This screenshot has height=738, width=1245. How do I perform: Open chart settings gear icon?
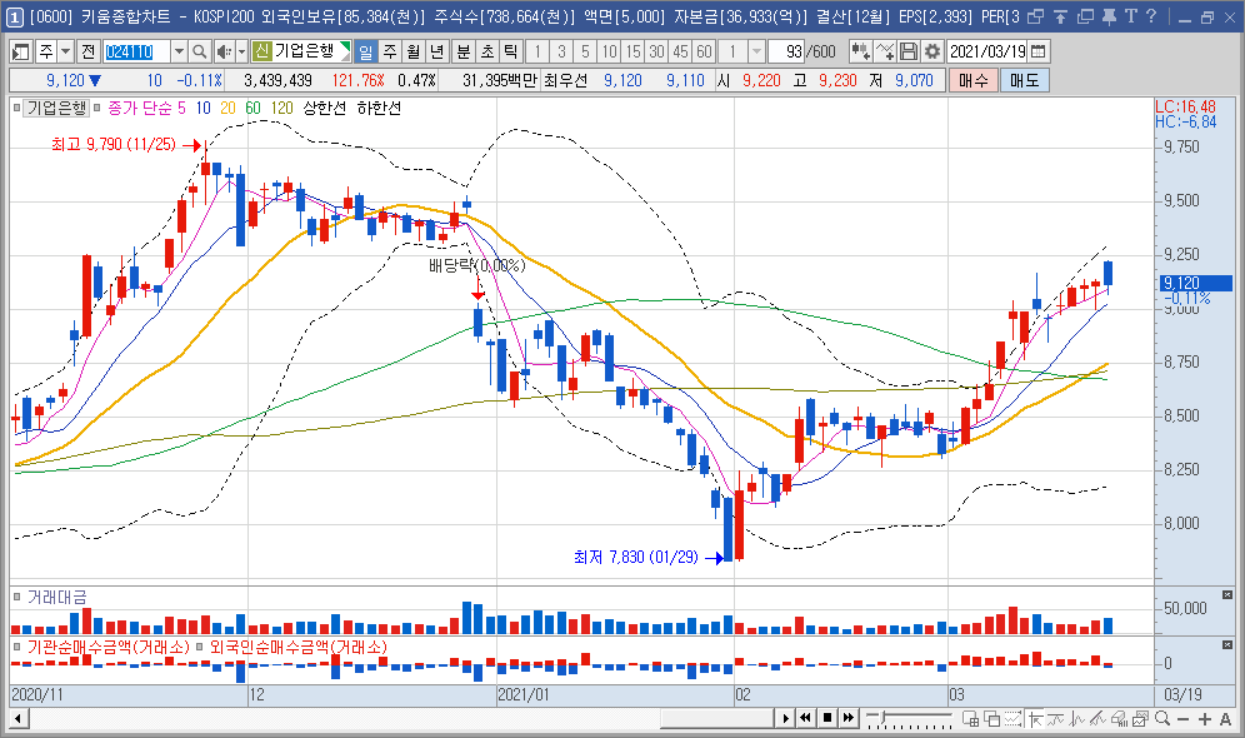(932, 51)
